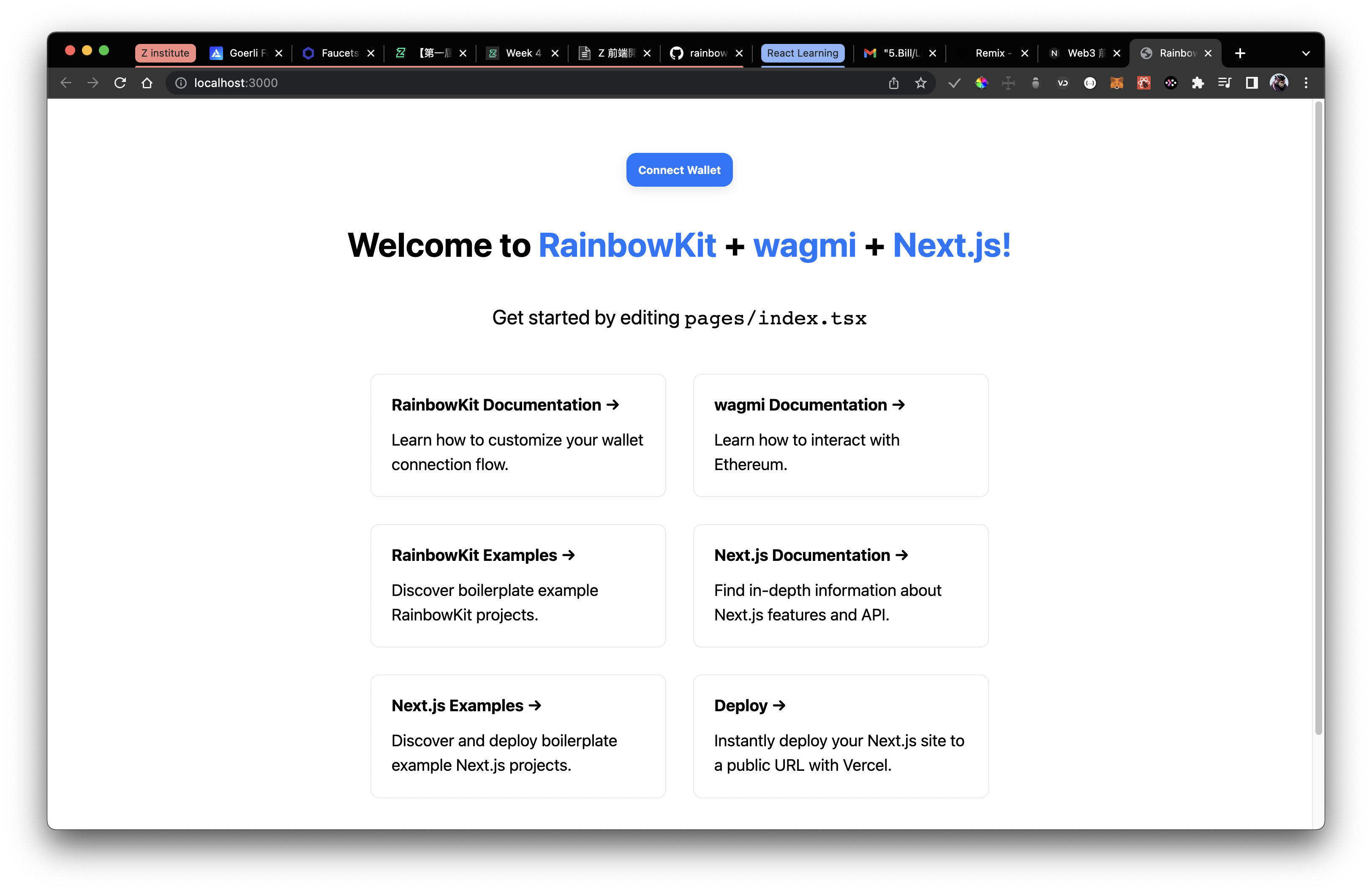The height and width of the screenshot is (892, 1372).
Task: Open the MetaMask fox extension
Action: click(1116, 83)
